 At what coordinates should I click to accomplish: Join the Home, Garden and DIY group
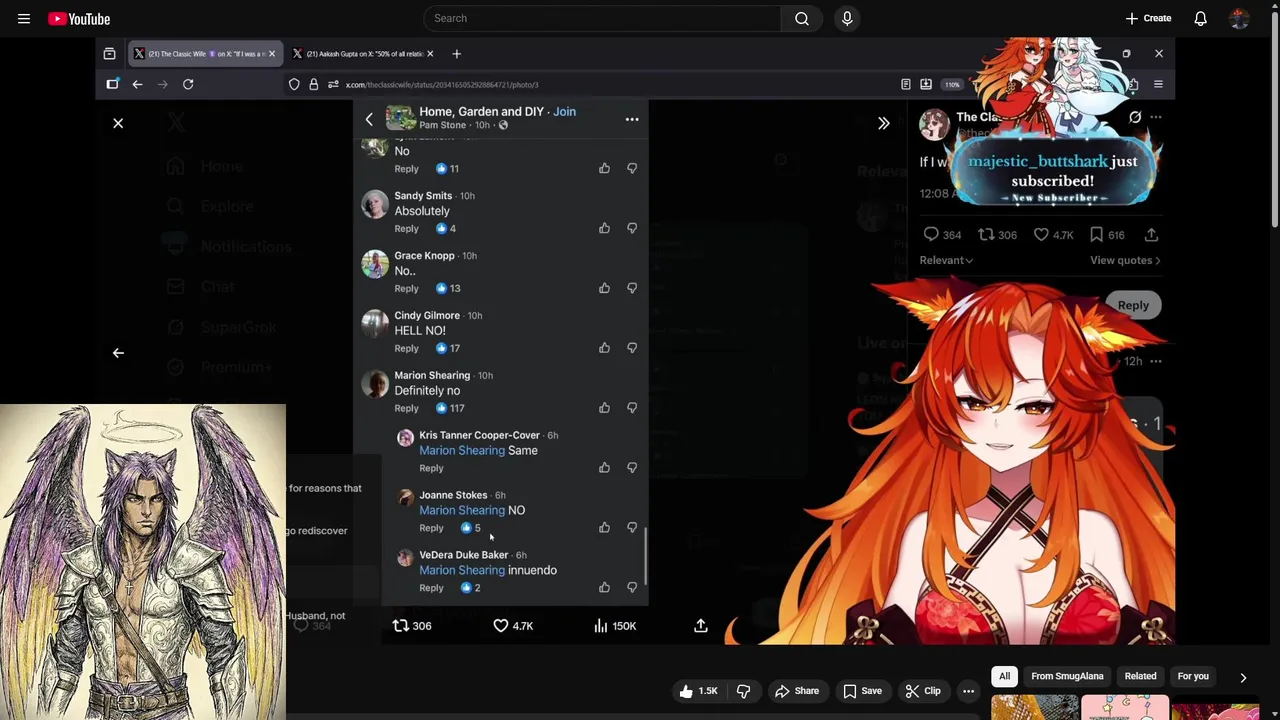click(x=564, y=112)
